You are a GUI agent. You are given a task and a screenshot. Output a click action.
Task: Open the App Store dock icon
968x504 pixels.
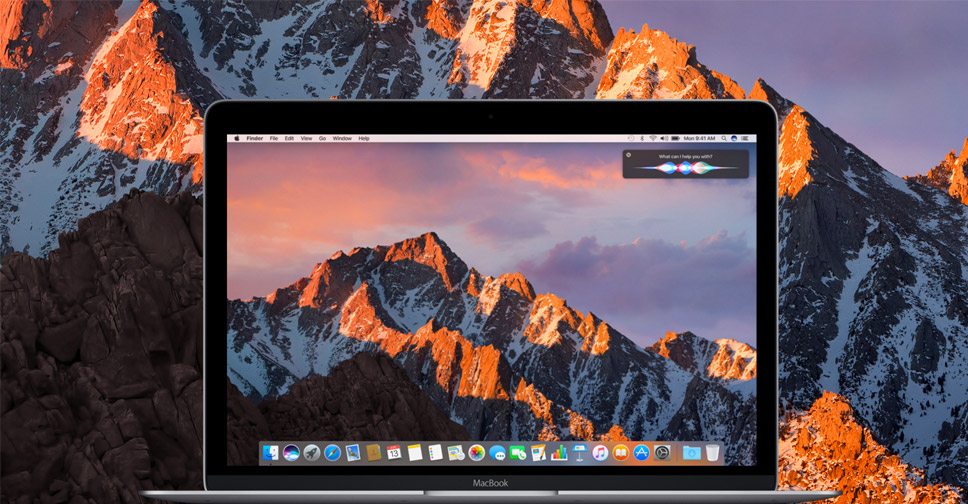tap(641, 453)
